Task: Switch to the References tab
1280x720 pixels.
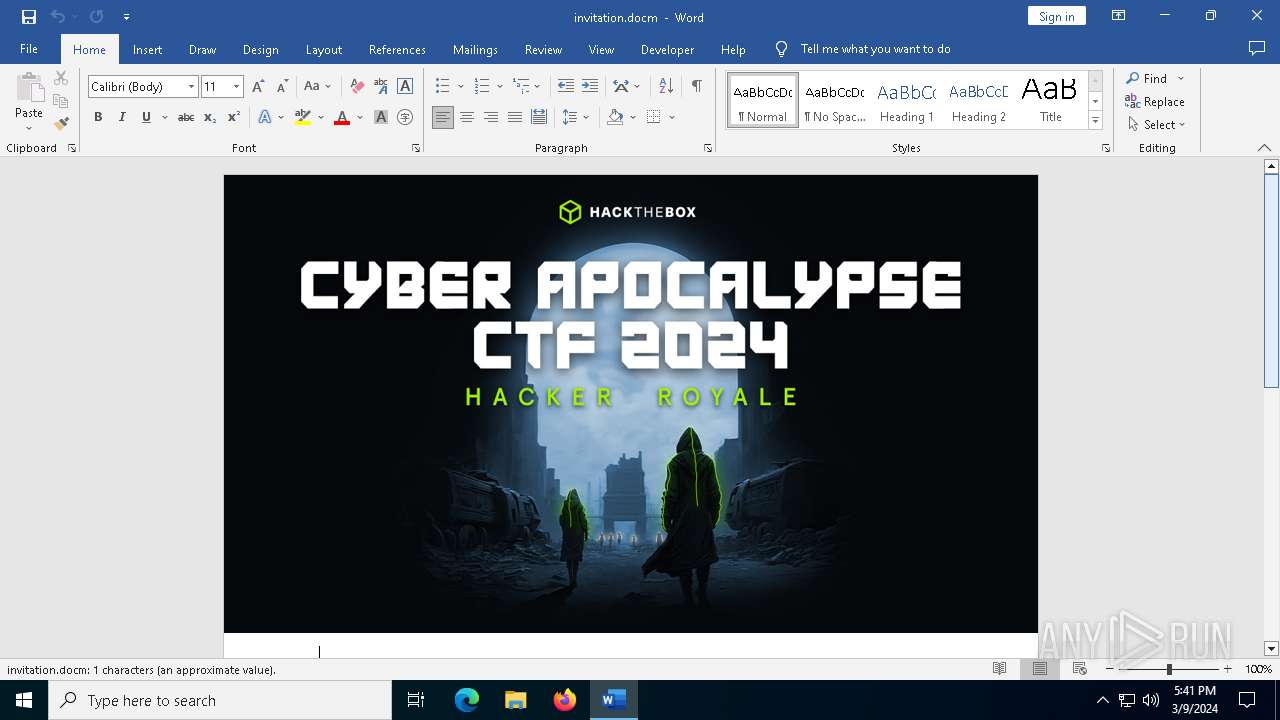Action: pyautogui.click(x=397, y=50)
